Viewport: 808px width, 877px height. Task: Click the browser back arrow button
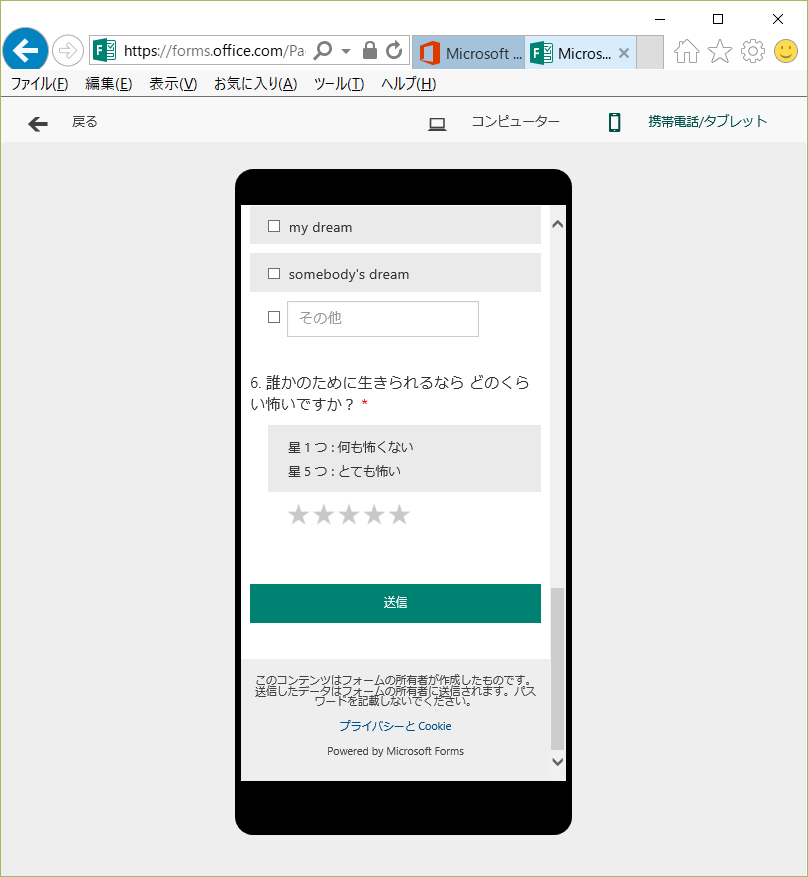click(x=25, y=50)
